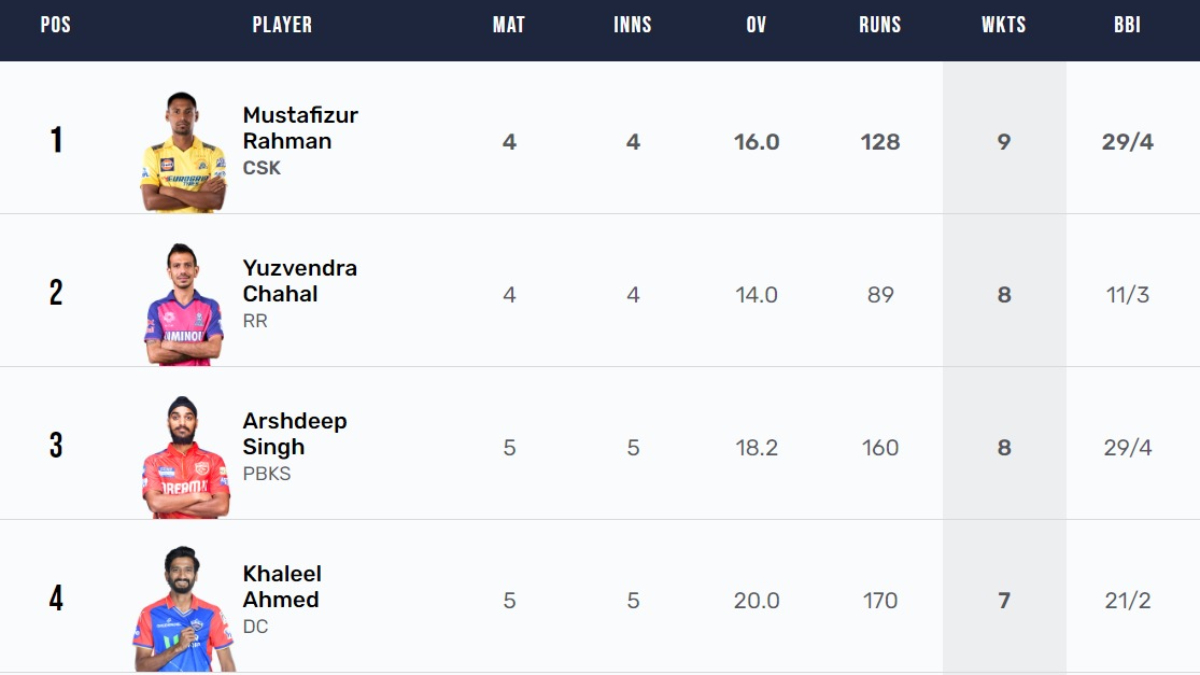1200x675 pixels.
Task: Sort by BBI column header
Action: coord(1127,25)
